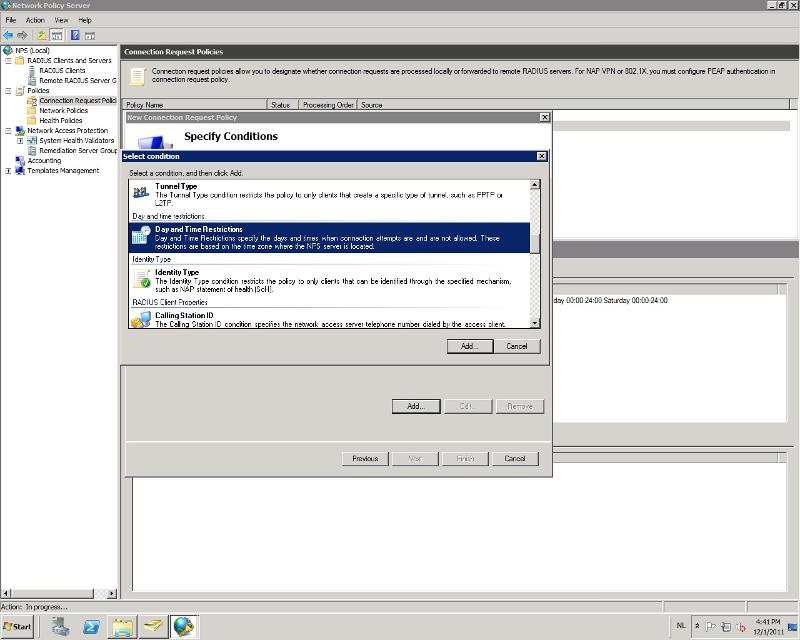Launch PowerShell from the taskbar
The image size is (800, 640).
91,626
